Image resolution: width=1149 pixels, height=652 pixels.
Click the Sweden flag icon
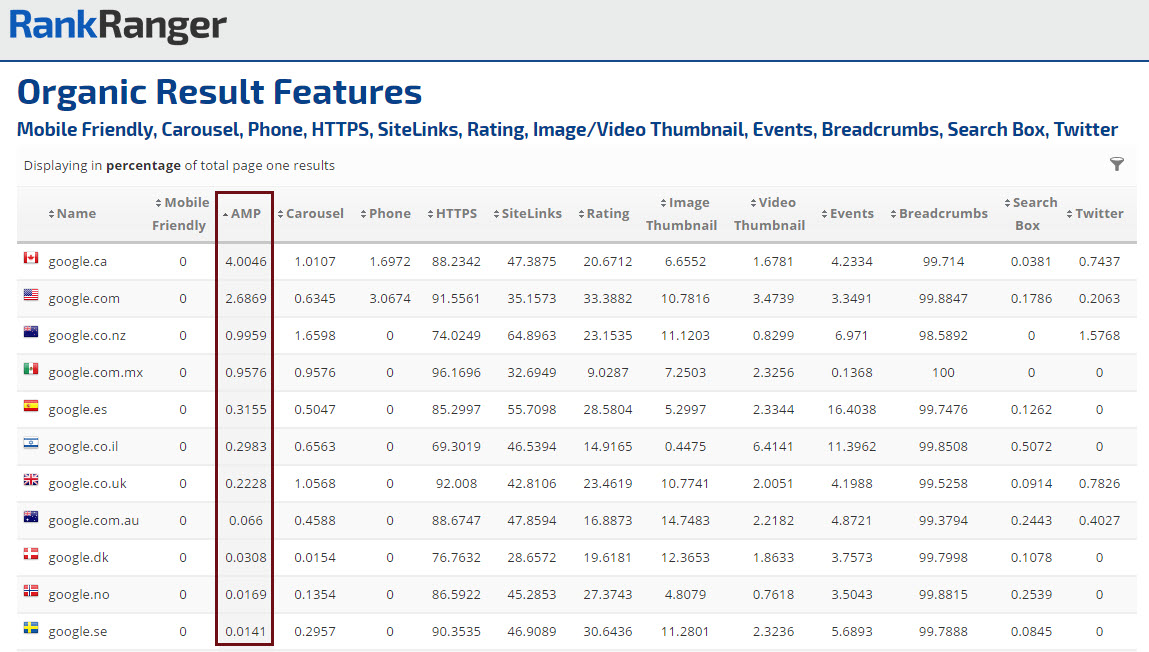click(x=30, y=629)
